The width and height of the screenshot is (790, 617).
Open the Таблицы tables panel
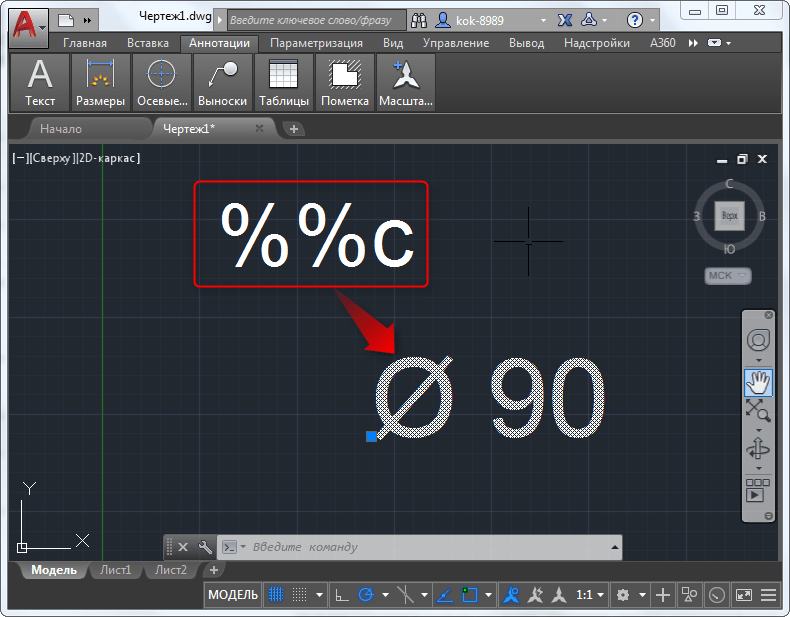click(x=284, y=83)
